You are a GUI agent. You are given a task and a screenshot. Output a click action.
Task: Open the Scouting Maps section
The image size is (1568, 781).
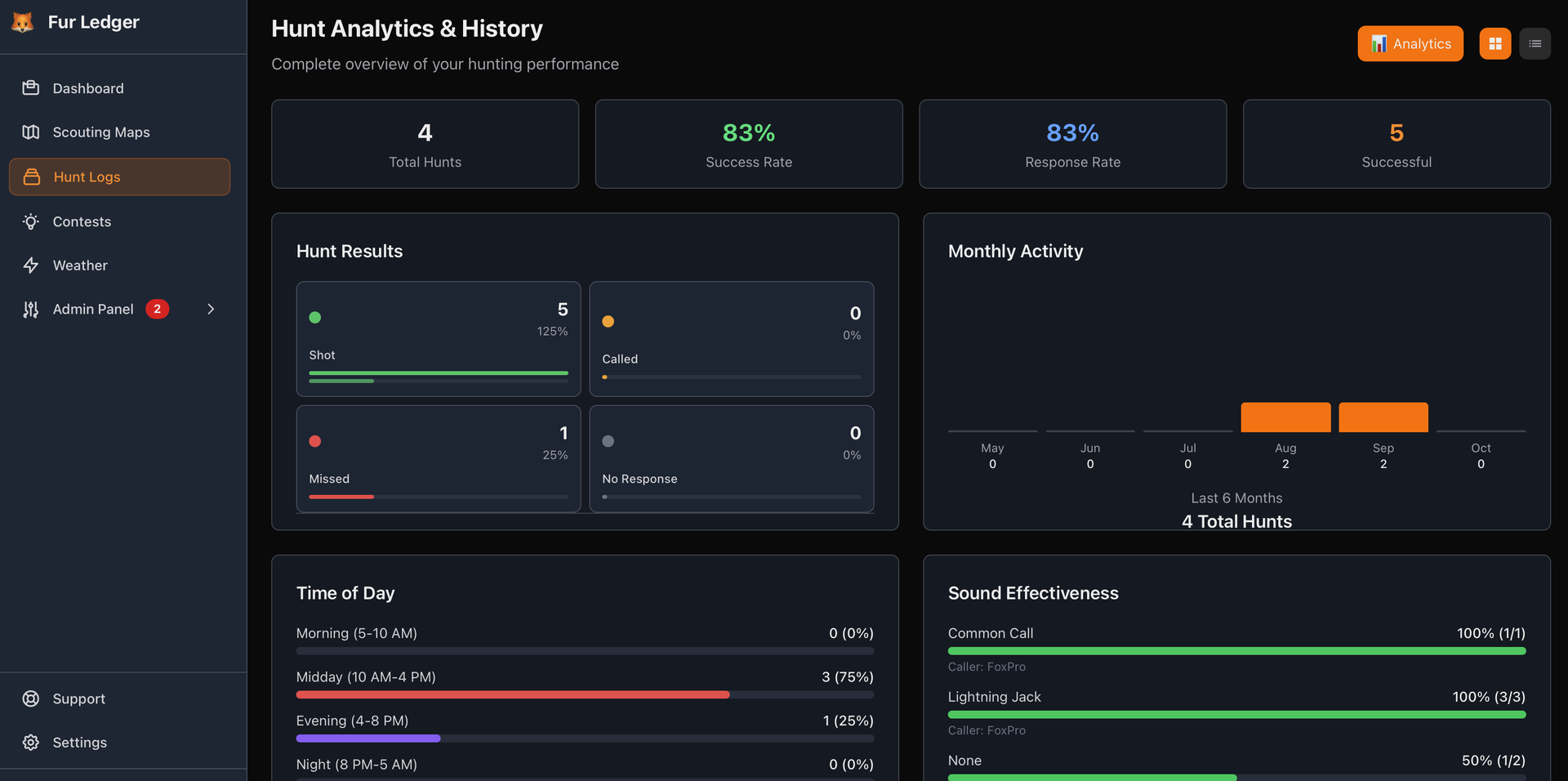click(x=100, y=132)
